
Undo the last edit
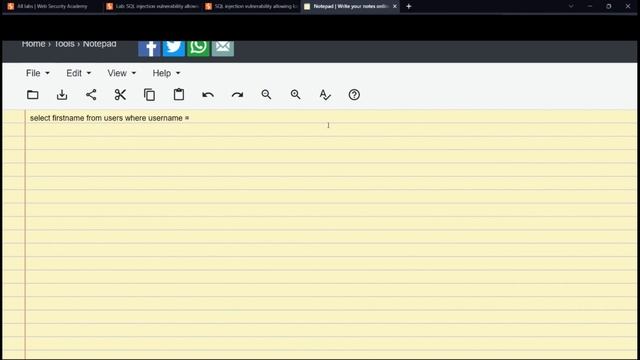pyautogui.click(x=208, y=95)
